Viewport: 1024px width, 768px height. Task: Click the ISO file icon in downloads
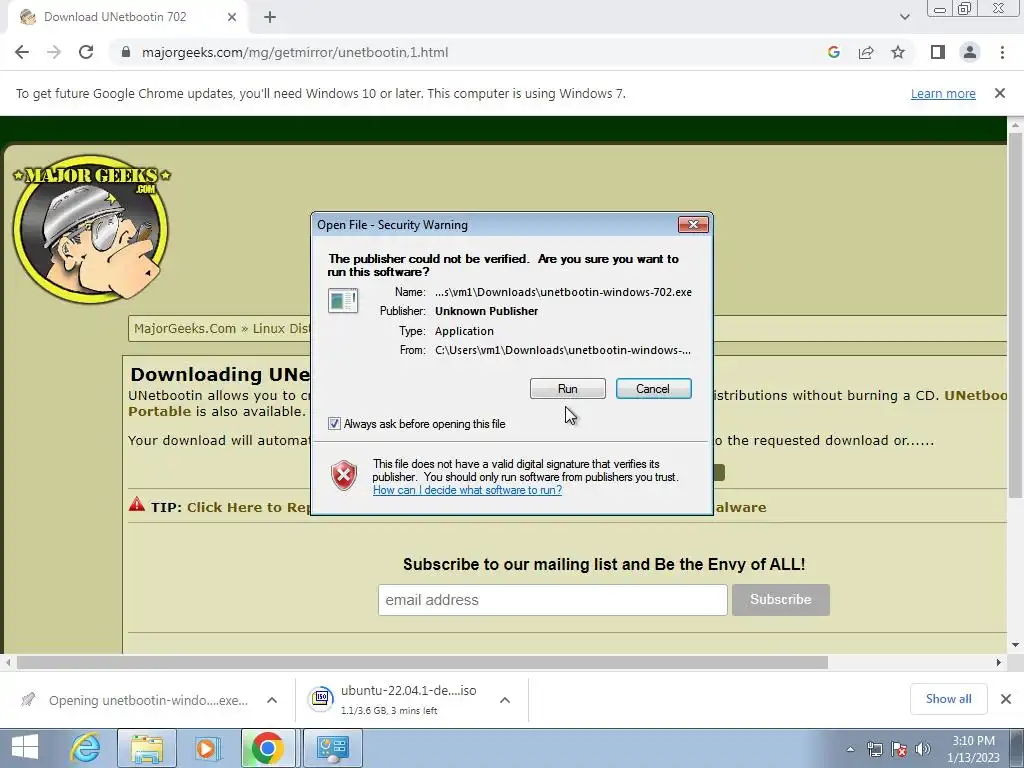tap(321, 699)
